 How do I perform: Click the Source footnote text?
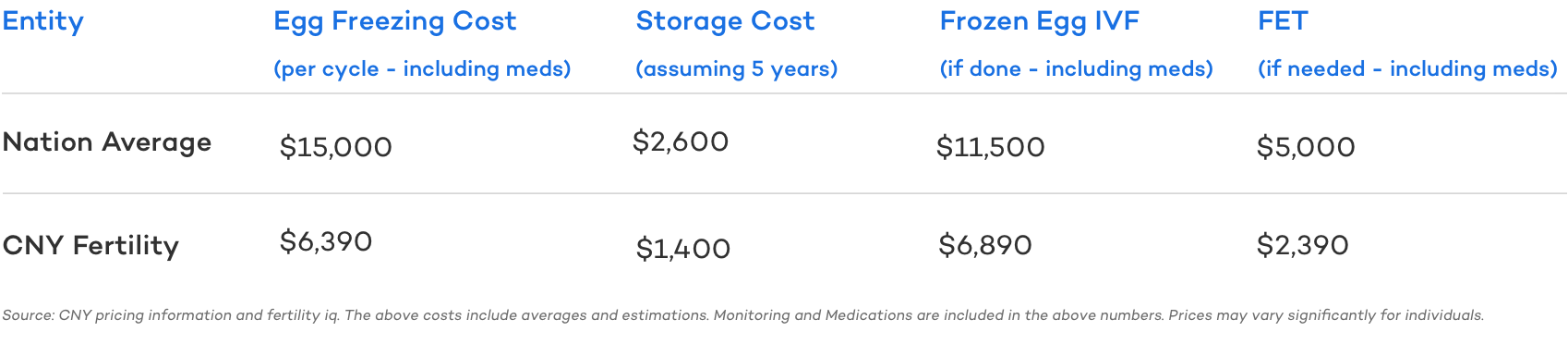coord(742,315)
